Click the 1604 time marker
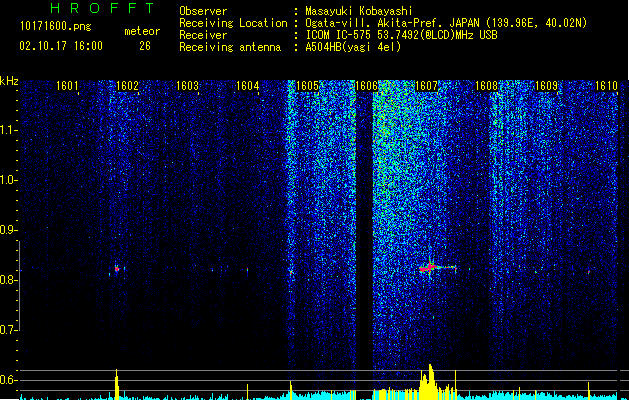 click(248, 85)
